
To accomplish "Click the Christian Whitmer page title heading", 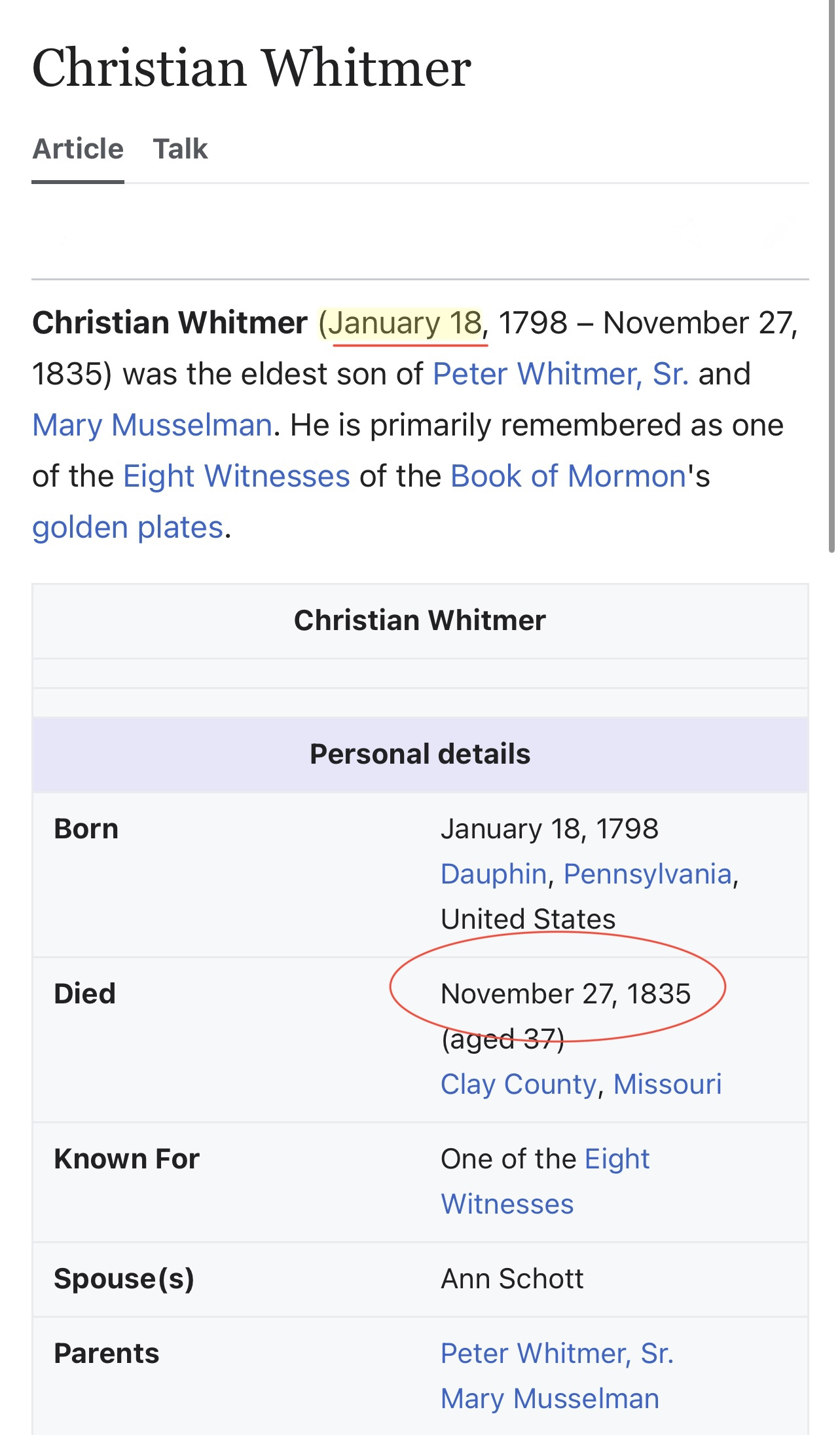I will coord(251,68).
